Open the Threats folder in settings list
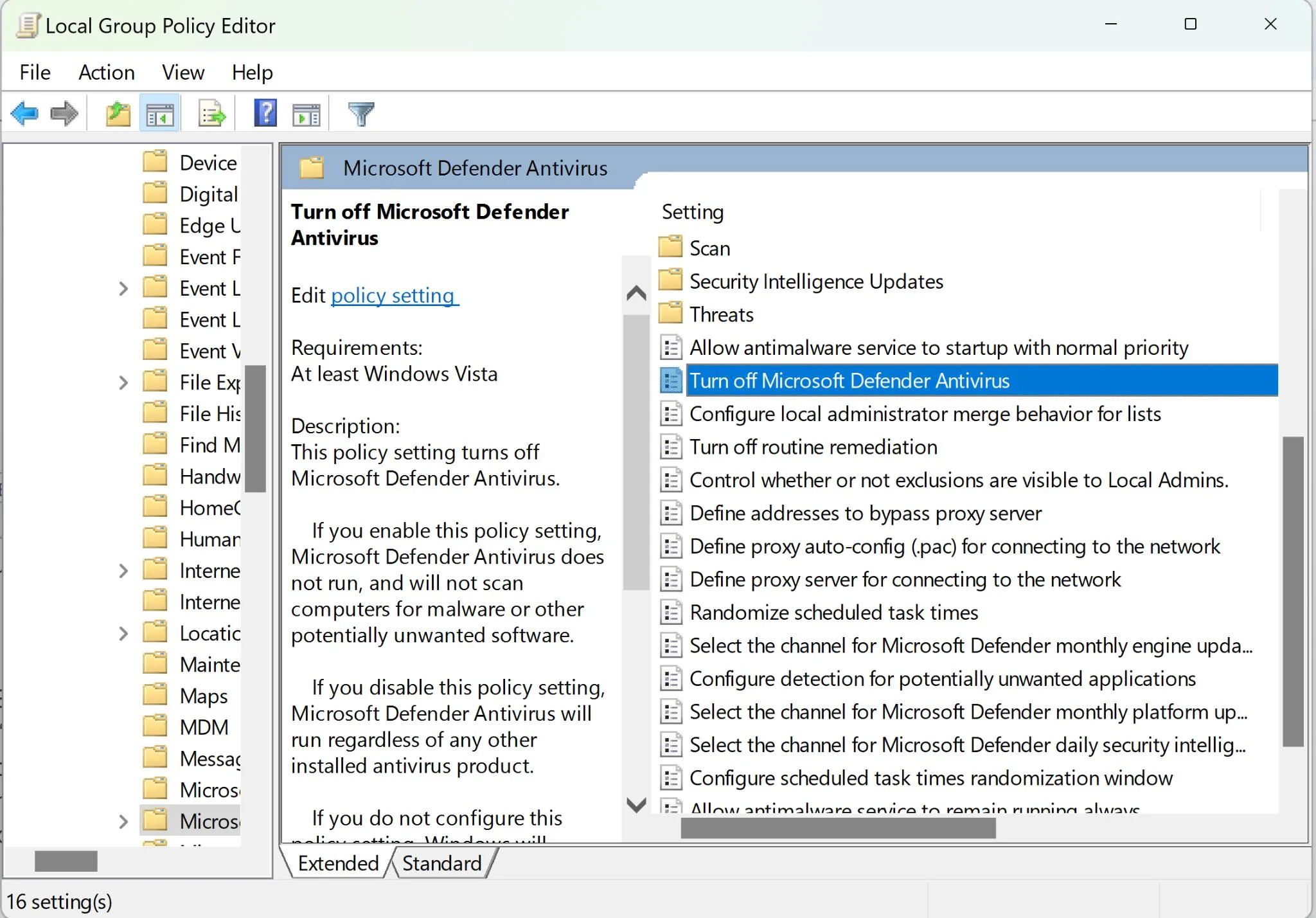The height and width of the screenshot is (918, 1316). [x=721, y=314]
